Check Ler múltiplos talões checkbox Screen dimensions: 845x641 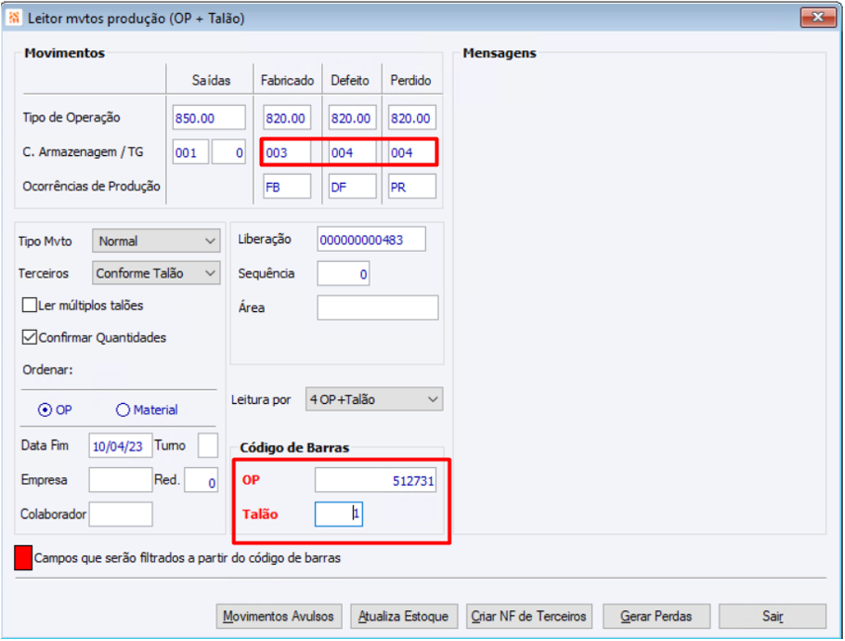[x=30, y=305]
